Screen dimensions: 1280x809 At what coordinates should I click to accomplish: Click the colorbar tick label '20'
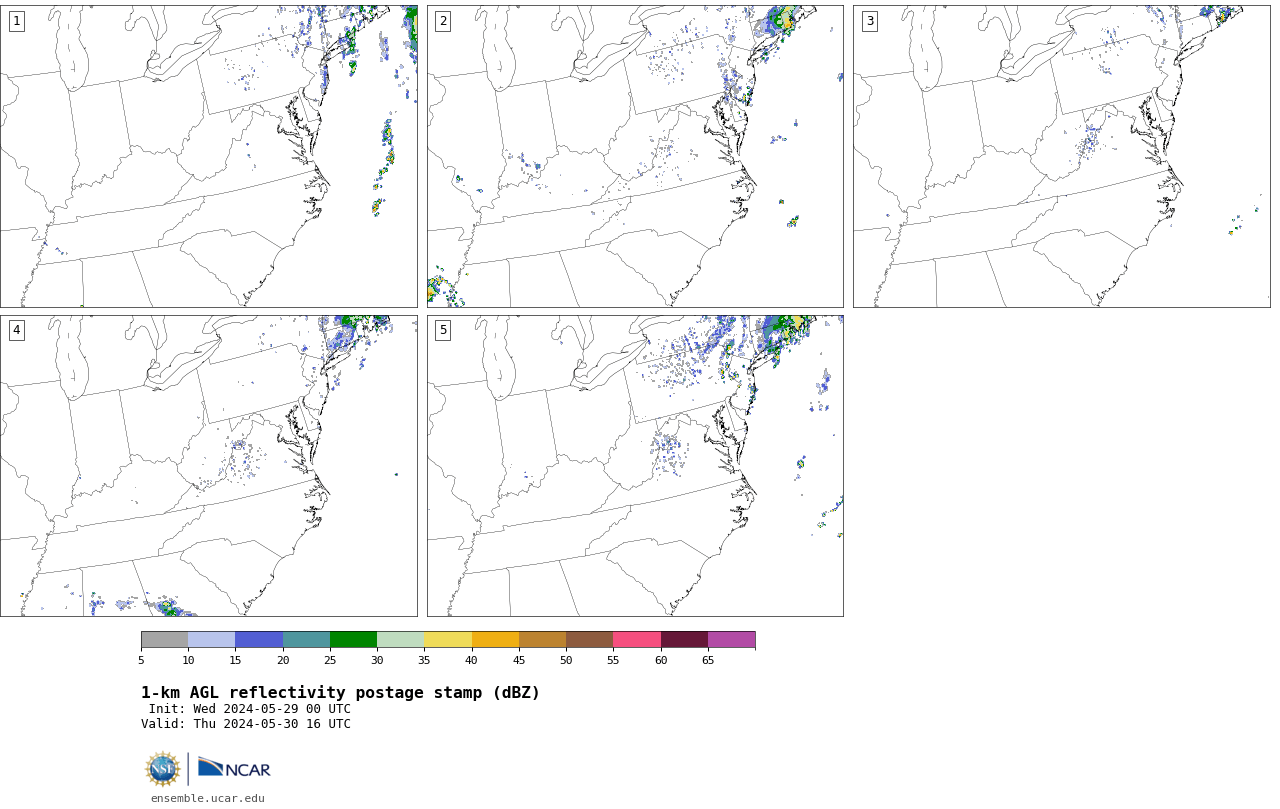coord(283,660)
